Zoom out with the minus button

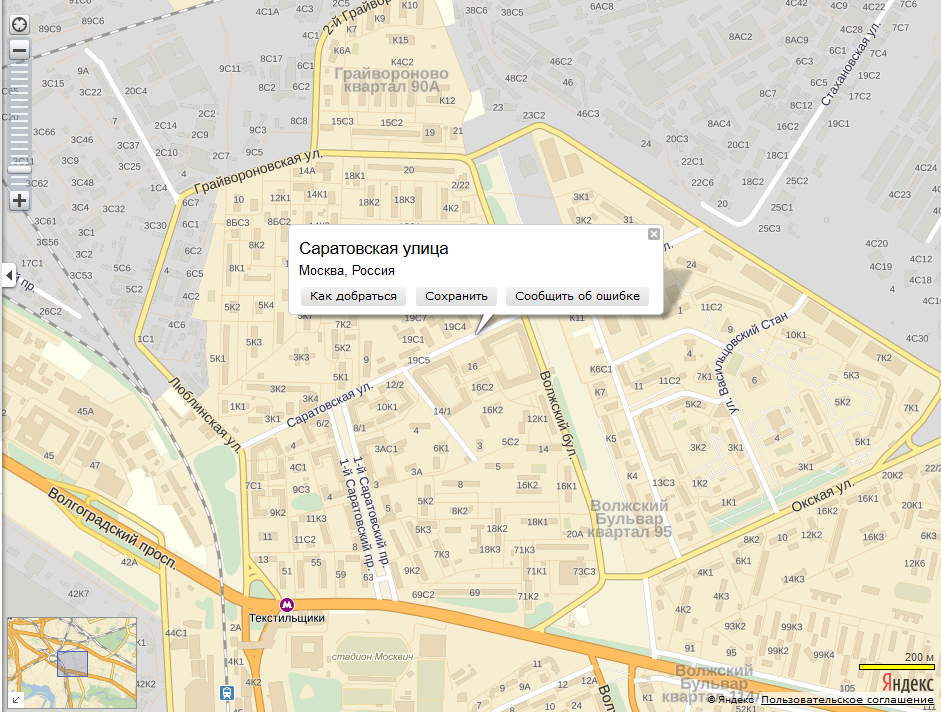pos(19,49)
